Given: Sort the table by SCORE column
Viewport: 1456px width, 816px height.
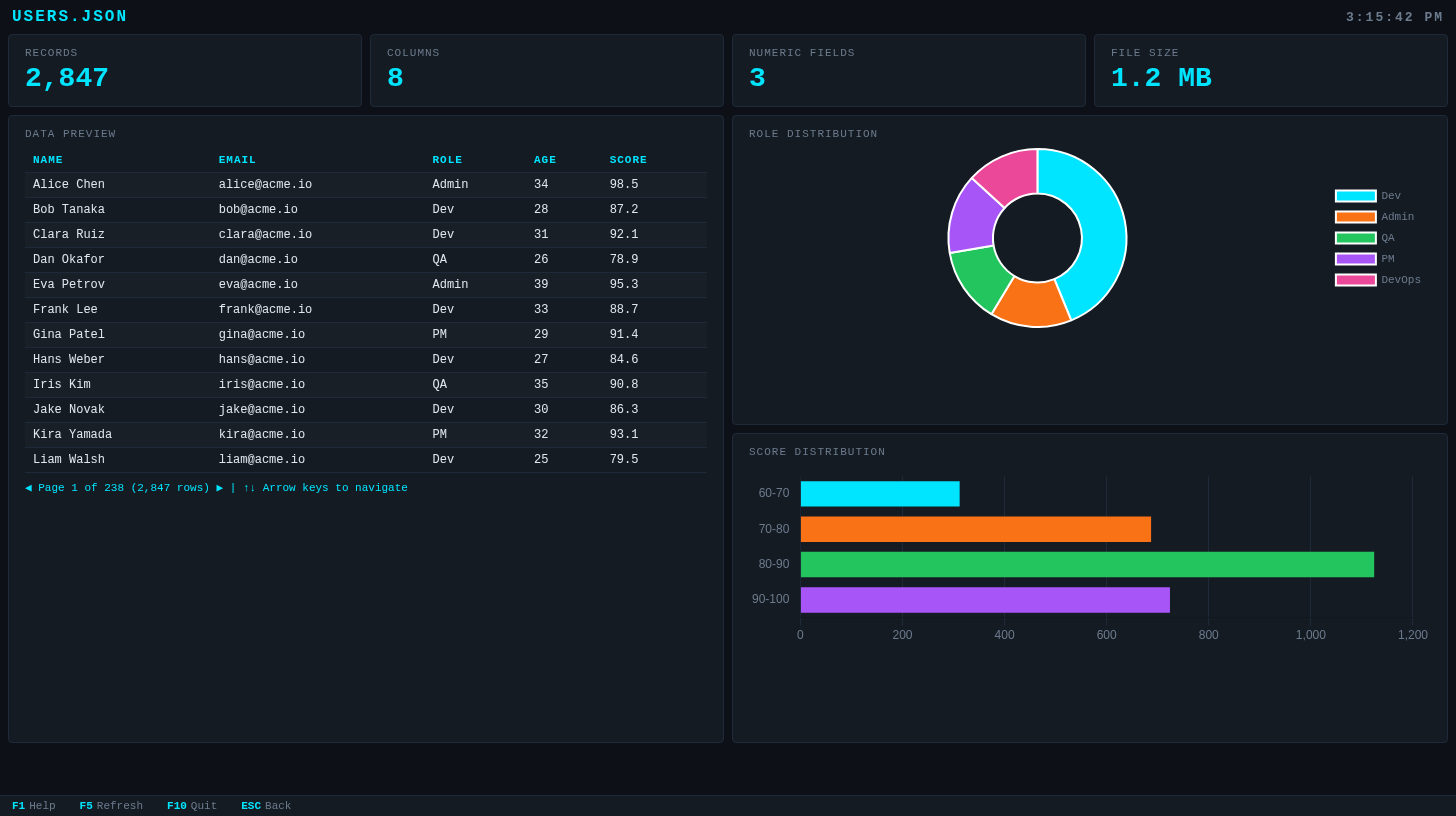Looking at the screenshot, I should coord(628,159).
